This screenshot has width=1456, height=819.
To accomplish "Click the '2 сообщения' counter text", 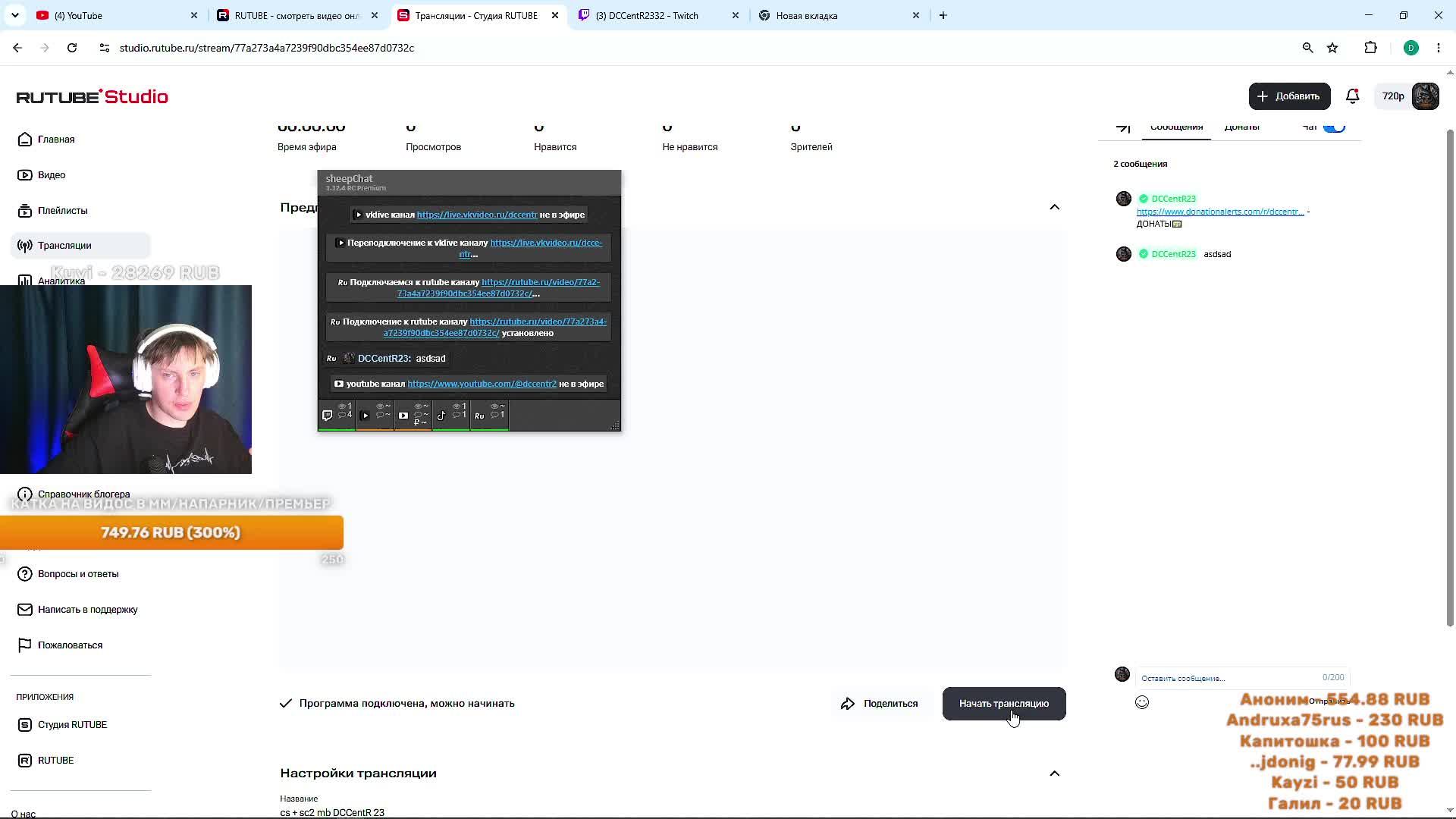I will click(1140, 164).
